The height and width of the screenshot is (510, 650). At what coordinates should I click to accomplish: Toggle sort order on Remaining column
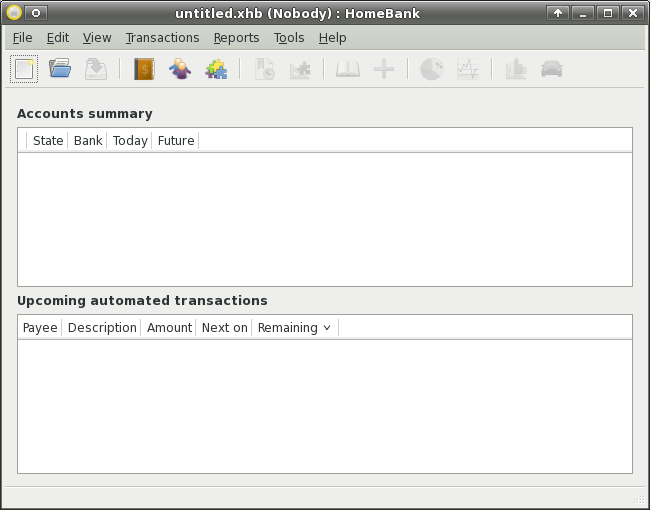(295, 328)
